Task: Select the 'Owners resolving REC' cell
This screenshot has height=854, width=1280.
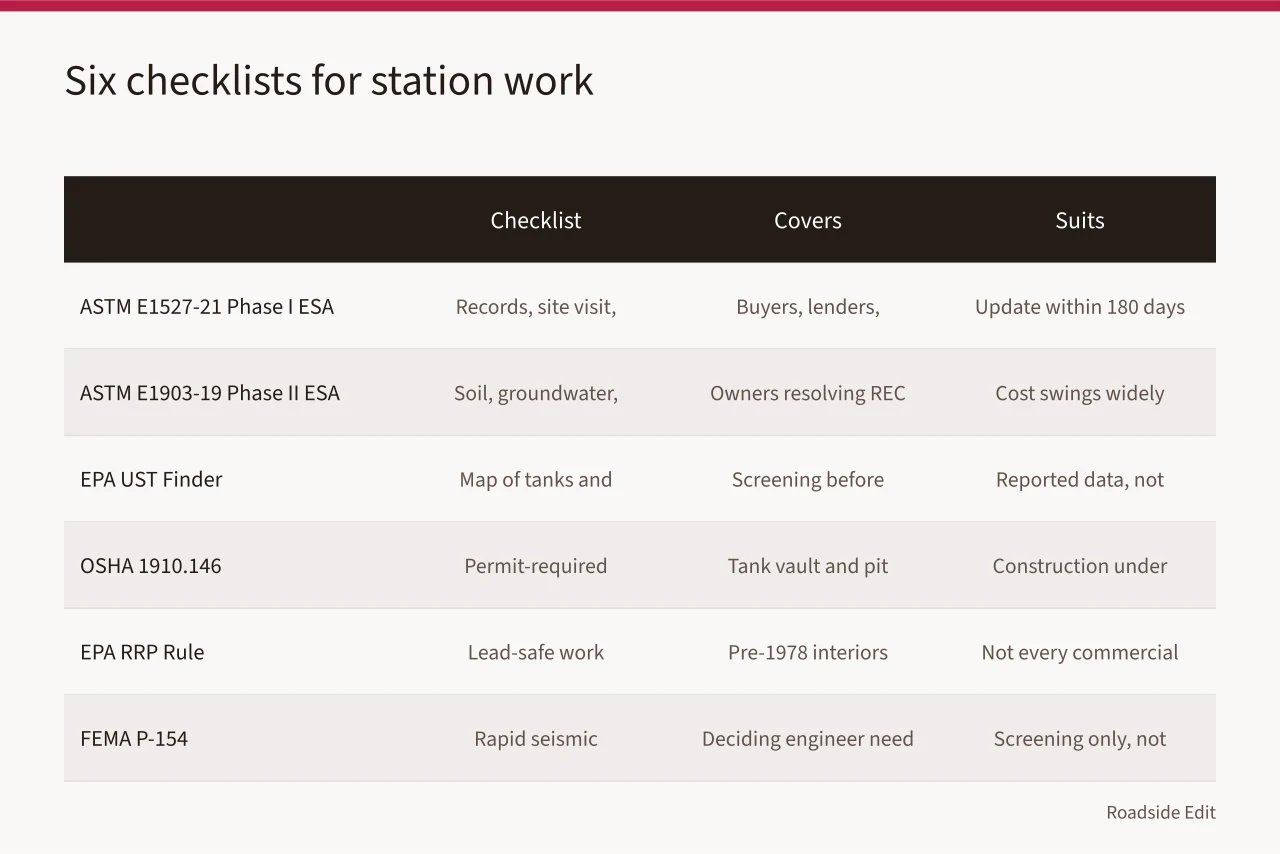Action: [x=808, y=393]
